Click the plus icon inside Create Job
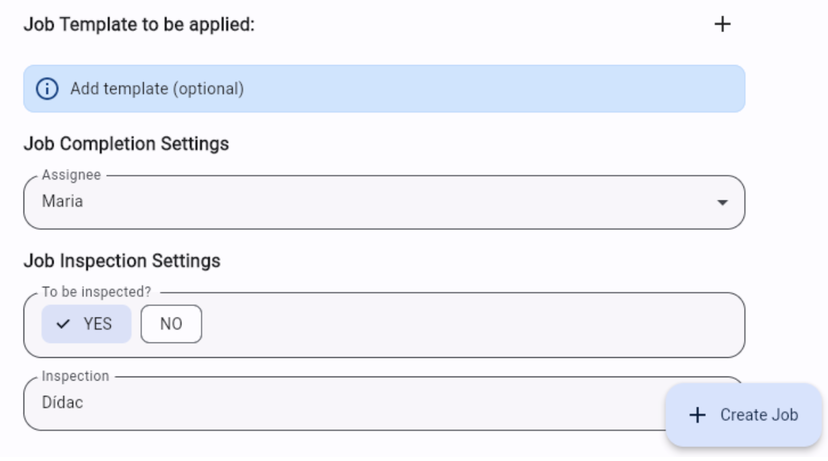Viewport: 828px width, 461px height. [697, 415]
